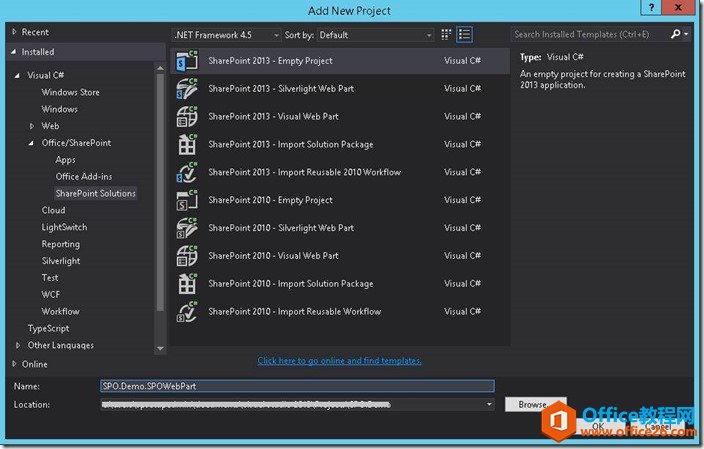Open .NET Framework 4.5 version dropdown
704x449 pixels.
tap(226, 35)
